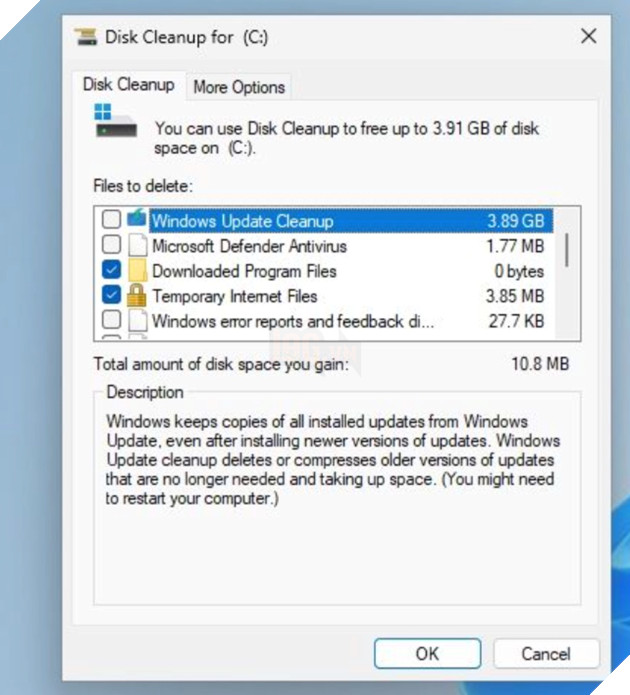The height and width of the screenshot is (695, 630).
Task: Click the Cancel button
Action: click(546, 653)
